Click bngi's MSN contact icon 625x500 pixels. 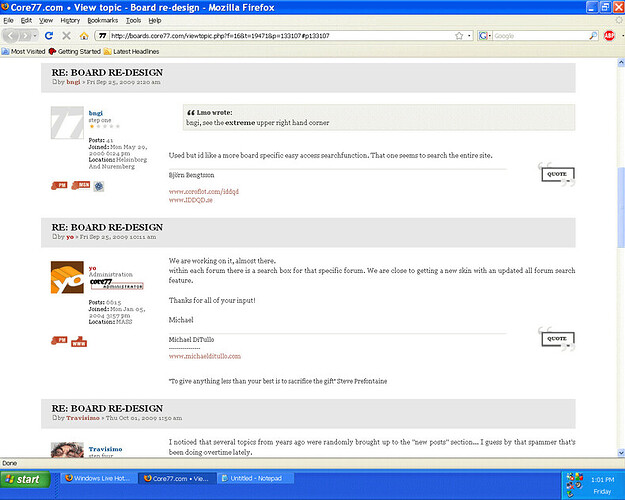point(81,185)
